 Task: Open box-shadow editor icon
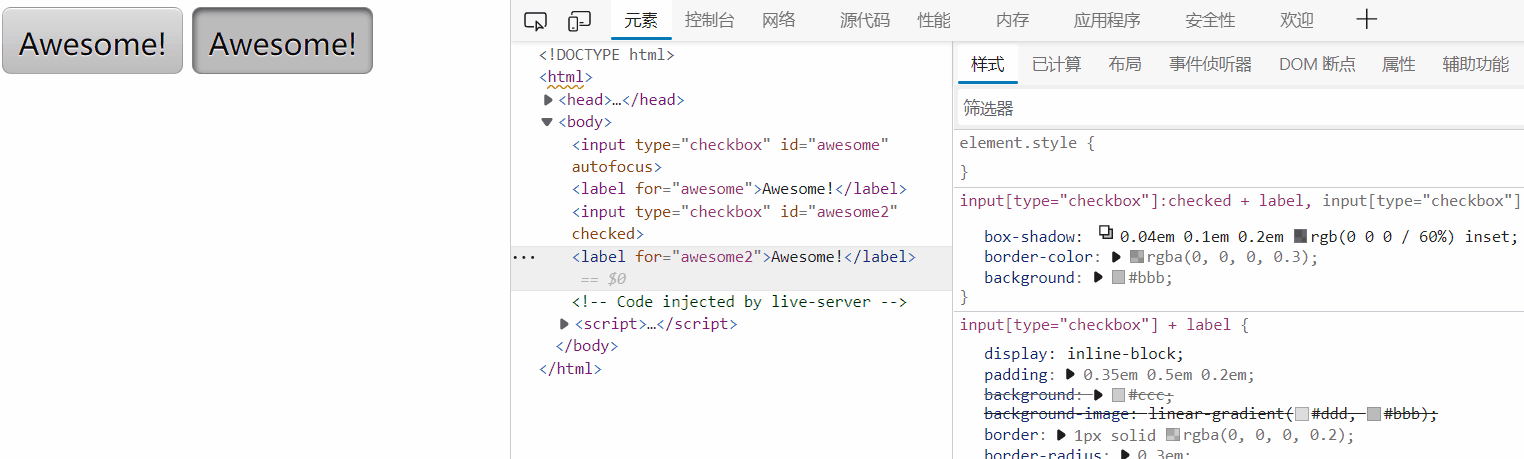[1106, 233]
